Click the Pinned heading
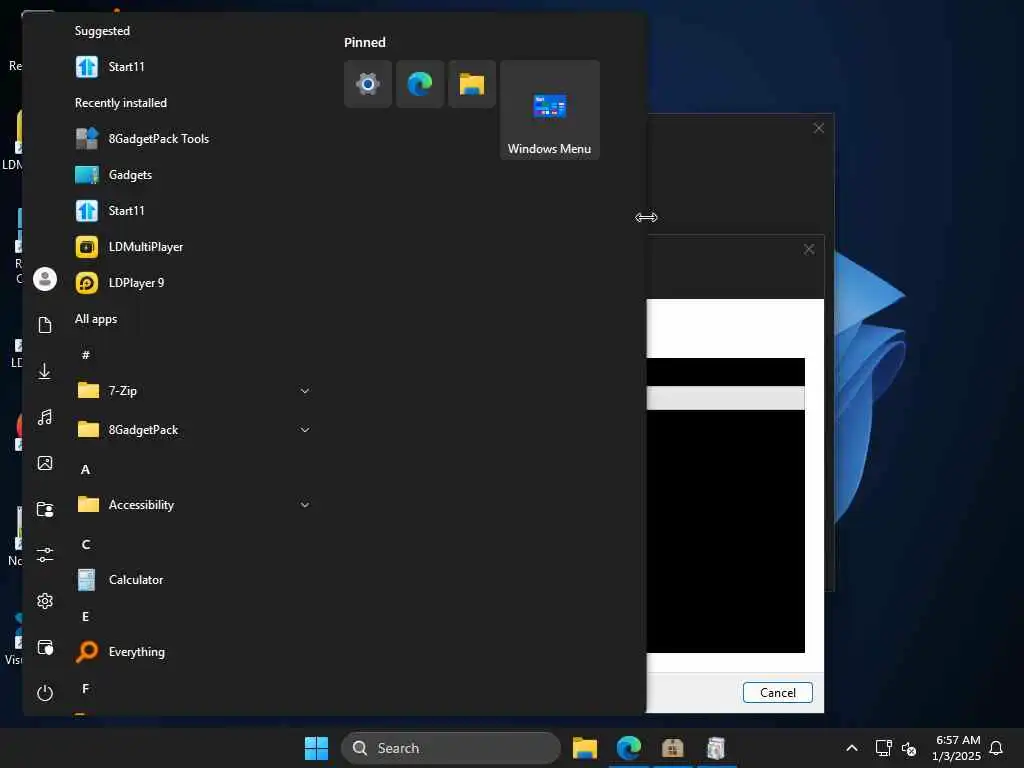 pyautogui.click(x=365, y=42)
